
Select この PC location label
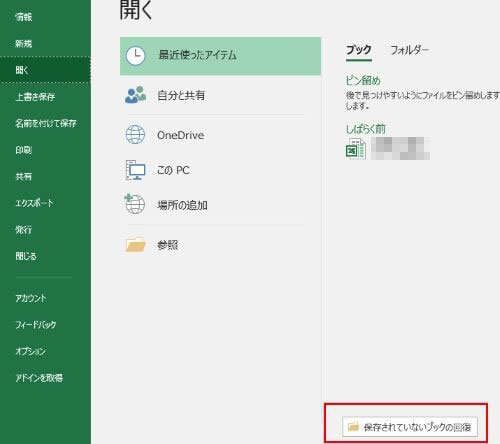(x=173, y=170)
